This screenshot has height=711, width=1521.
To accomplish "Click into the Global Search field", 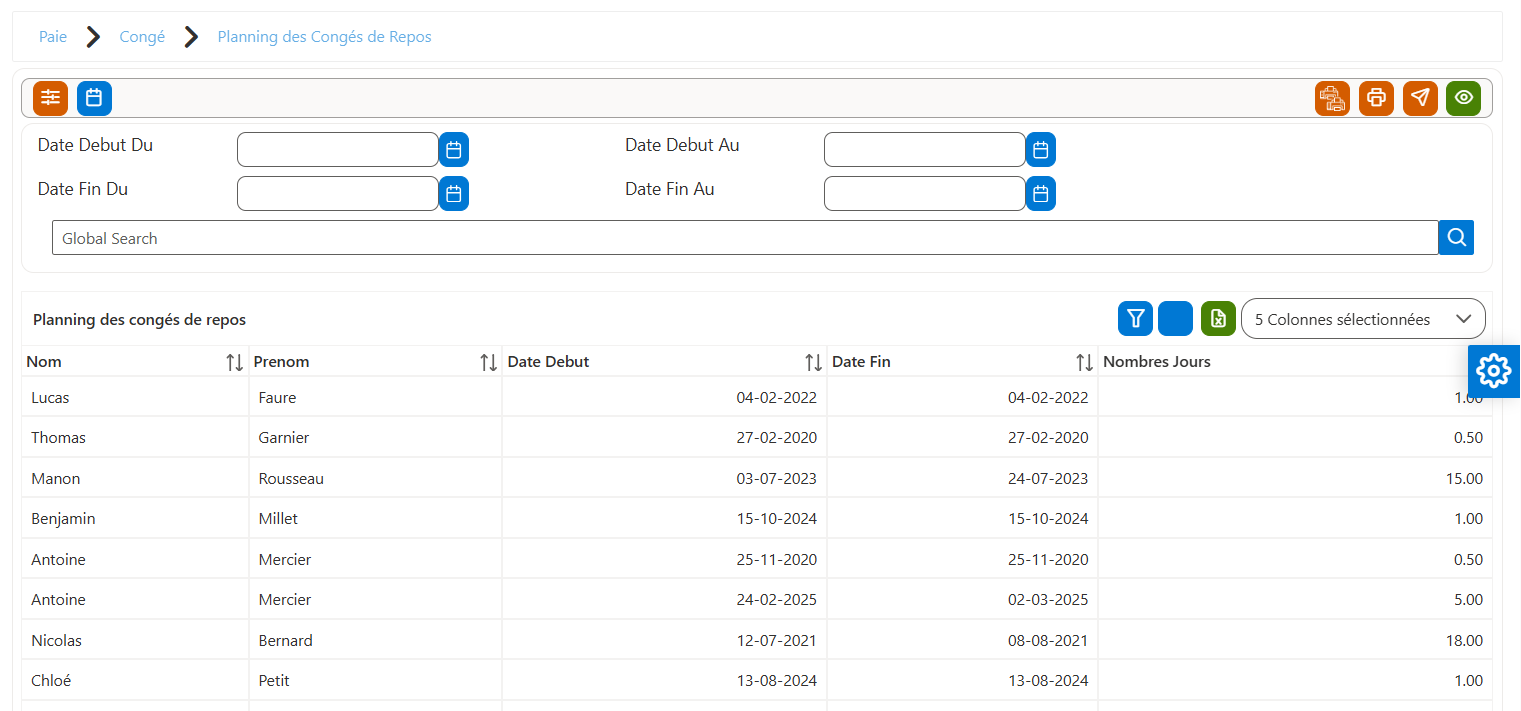I will [745, 238].
